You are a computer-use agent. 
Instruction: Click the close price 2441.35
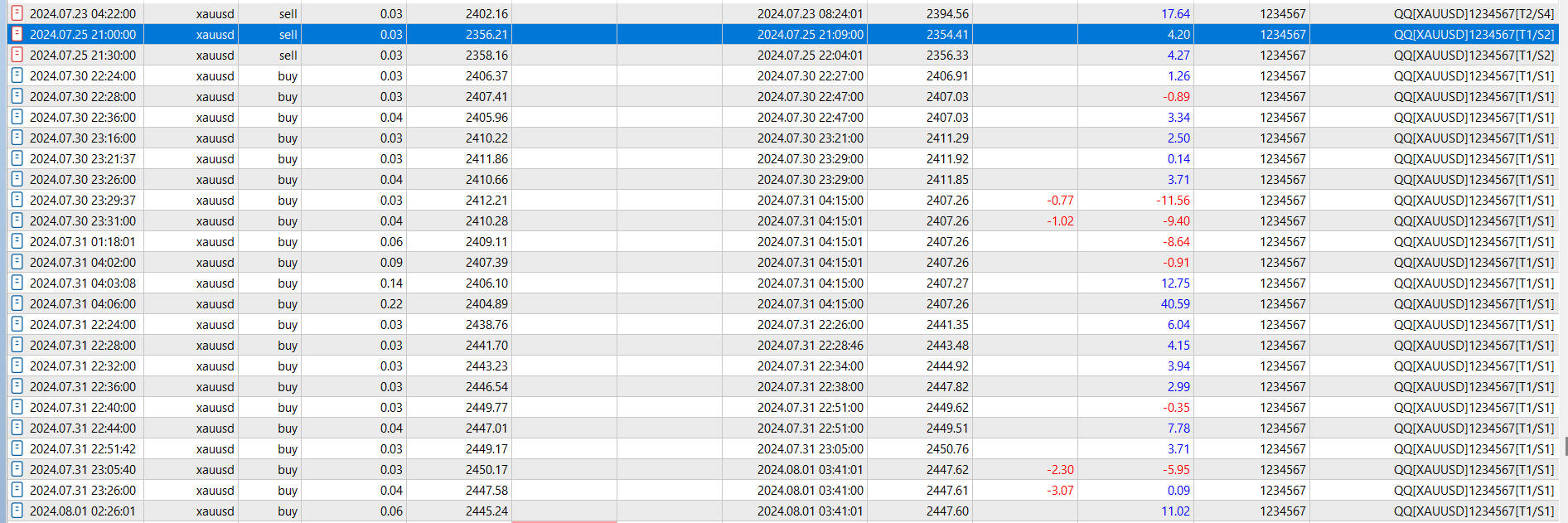tap(947, 325)
